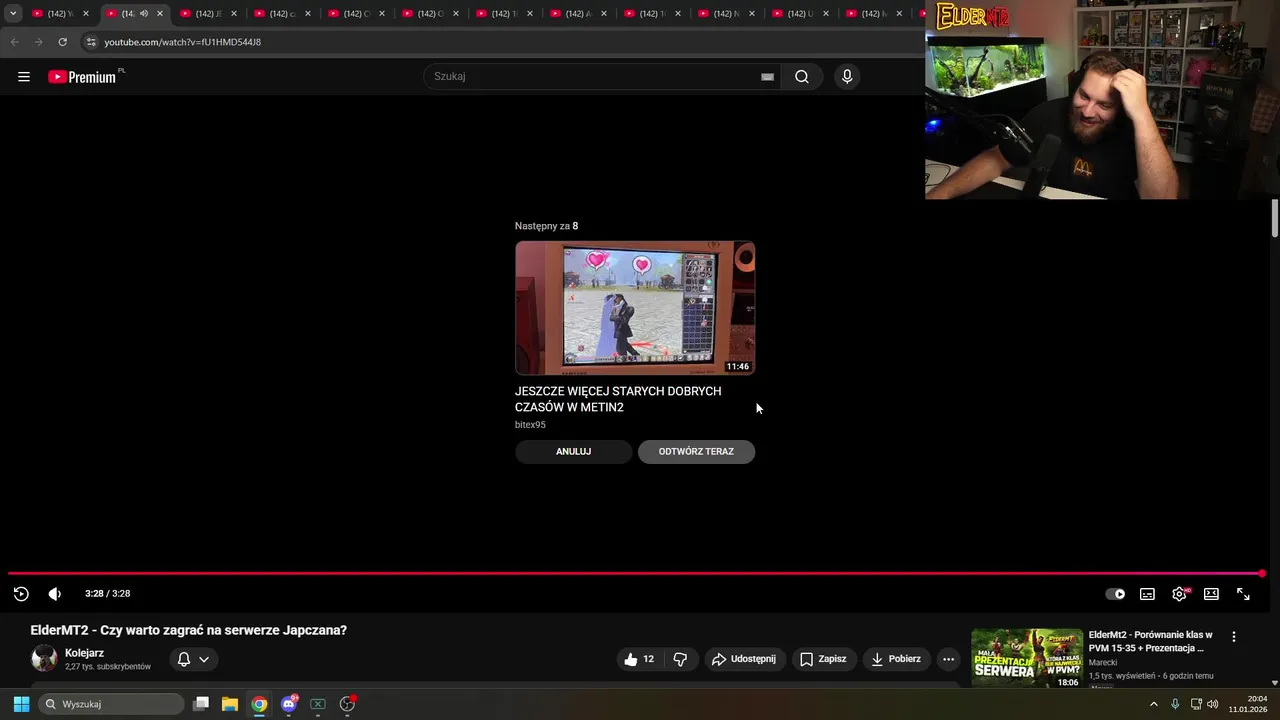Switch to theater mode

point(1211,594)
